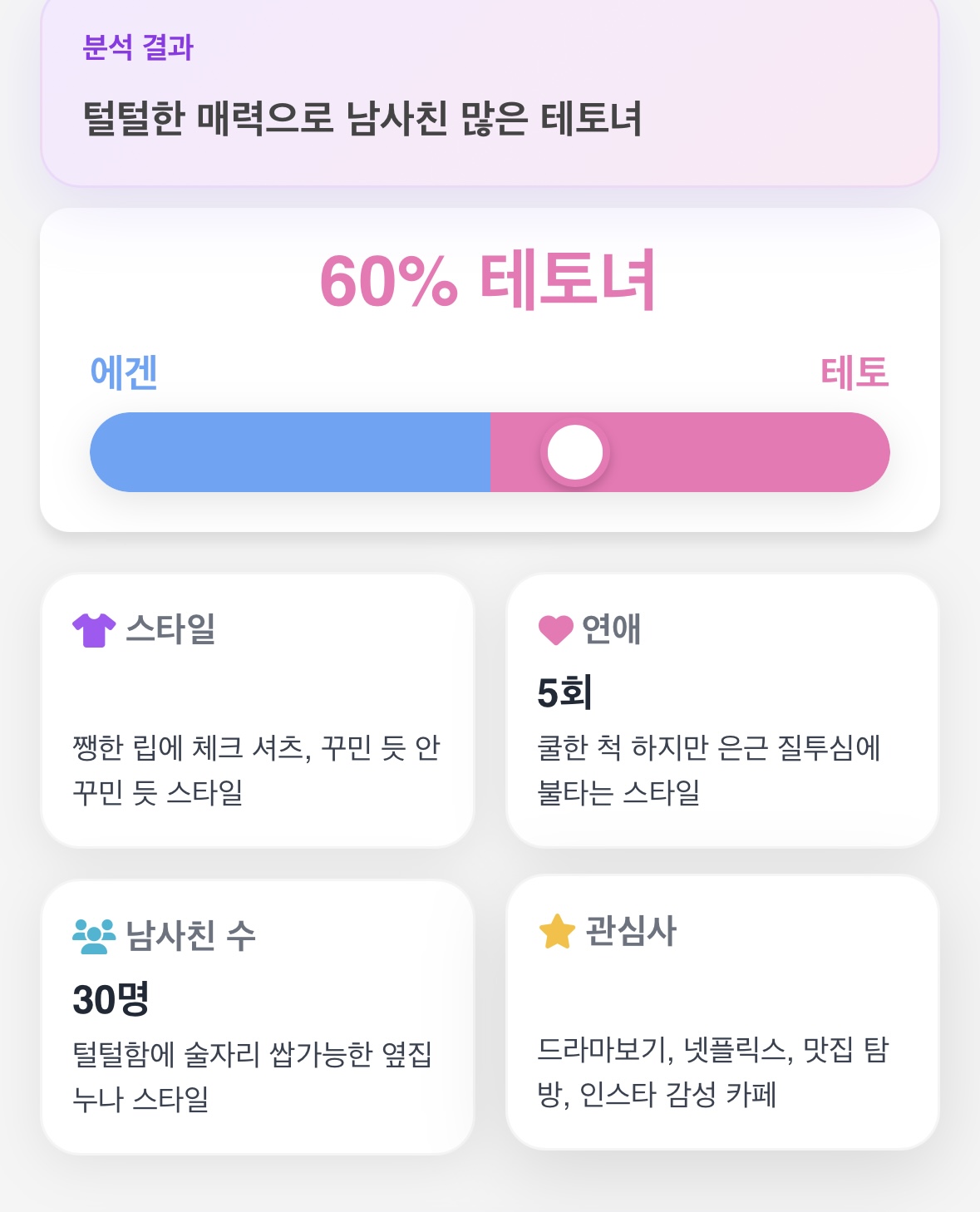980x1212 pixels.
Task: Open the 관심사 card
Action: pyautogui.click(x=722, y=1012)
